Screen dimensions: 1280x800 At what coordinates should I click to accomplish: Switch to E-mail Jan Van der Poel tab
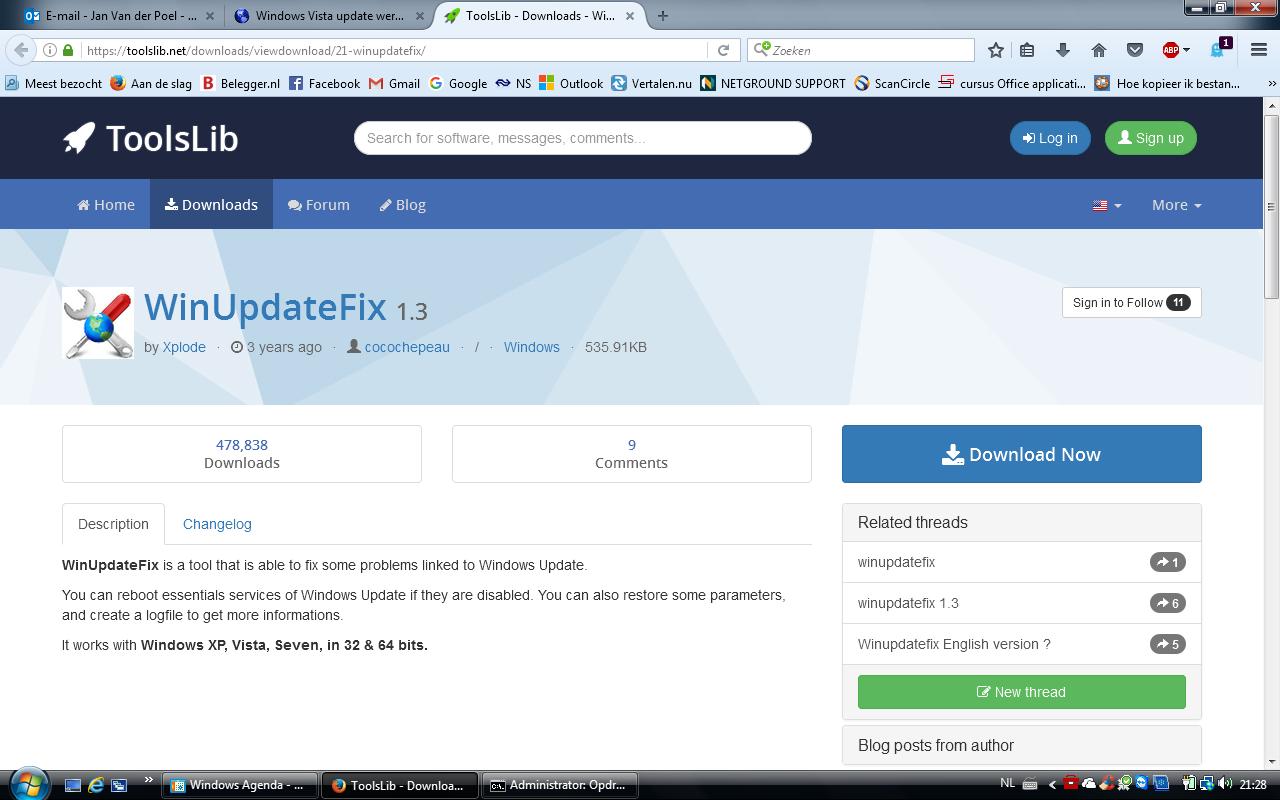118,16
